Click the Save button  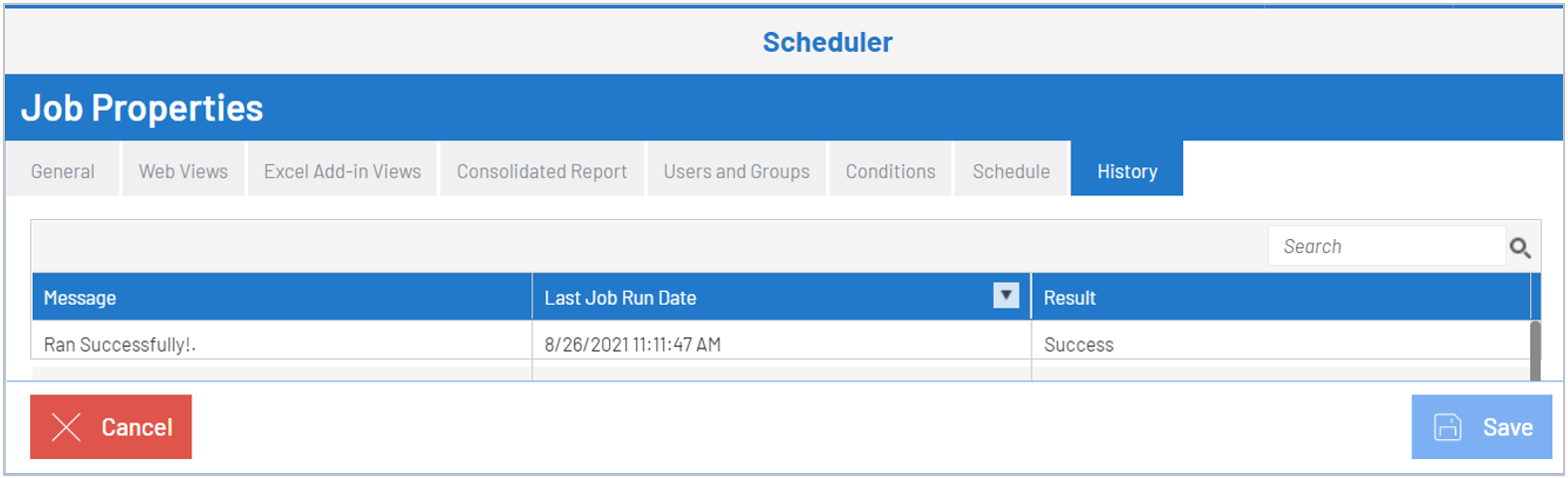(1481, 427)
